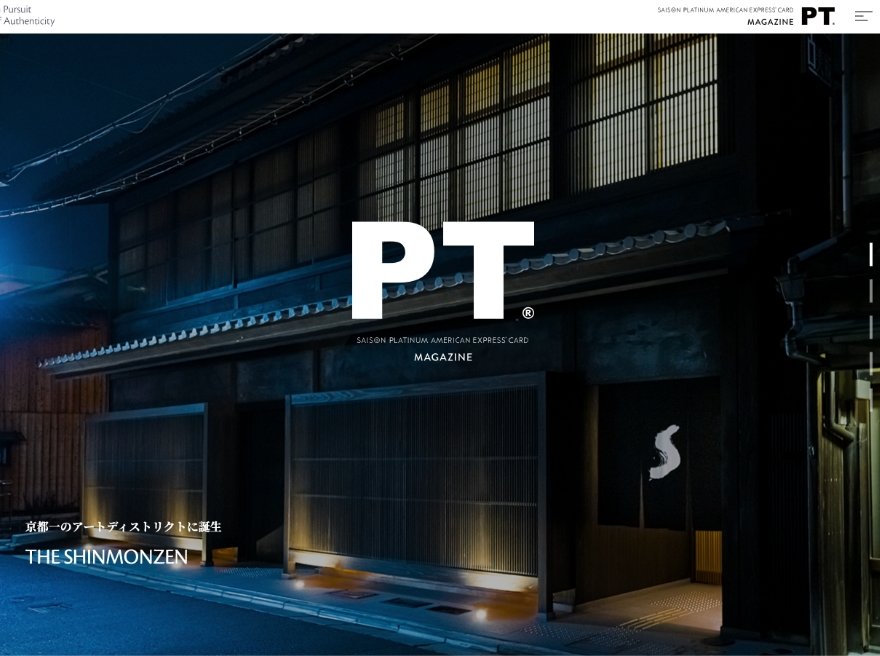Screen dimensions: 880x656
Task: Click the Japanese headline about Kyoto art district
Action: click(123, 526)
